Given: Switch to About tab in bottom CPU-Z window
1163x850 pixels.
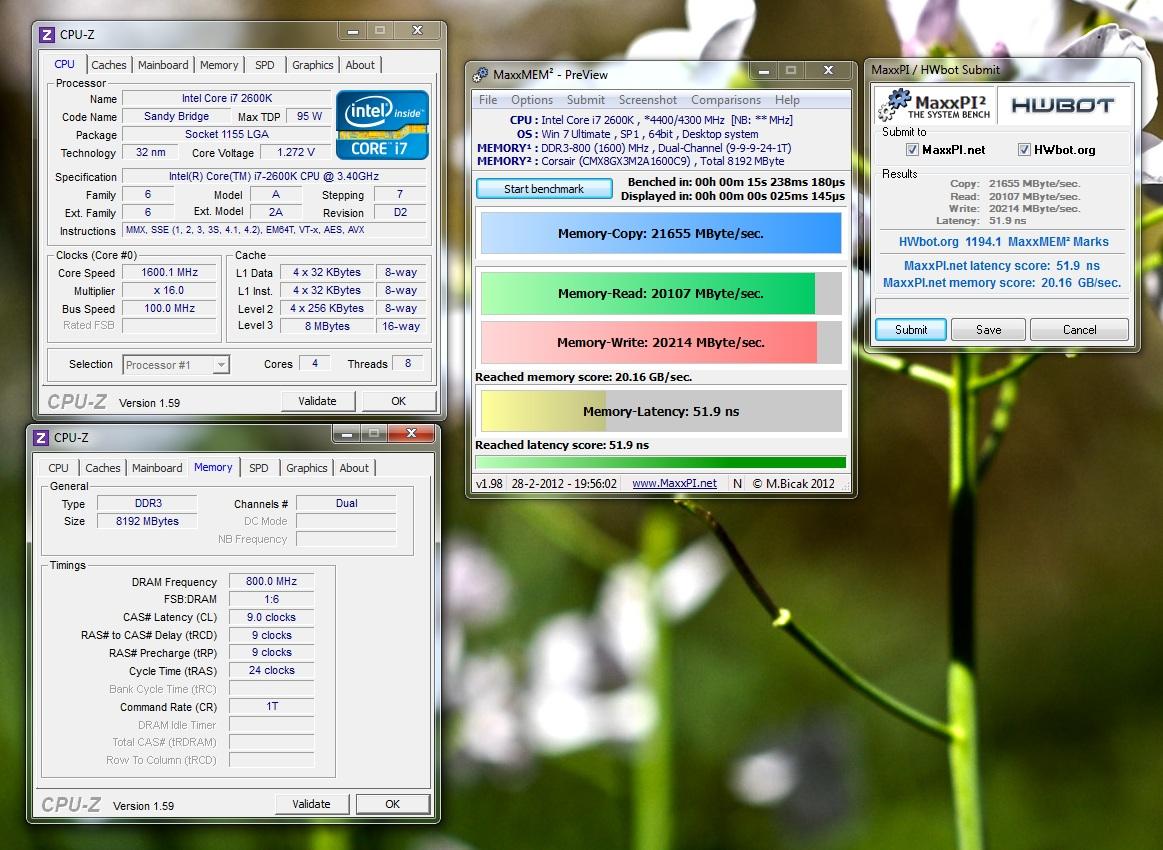Looking at the screenshot, I should click(x=354, y=468).
